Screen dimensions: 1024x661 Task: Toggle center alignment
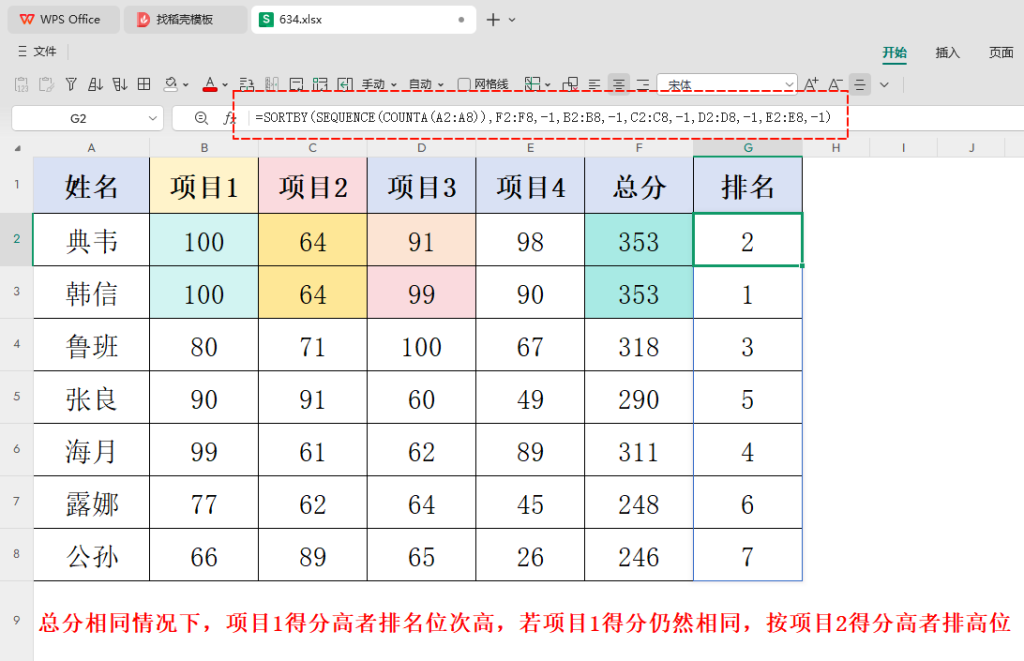618,84
